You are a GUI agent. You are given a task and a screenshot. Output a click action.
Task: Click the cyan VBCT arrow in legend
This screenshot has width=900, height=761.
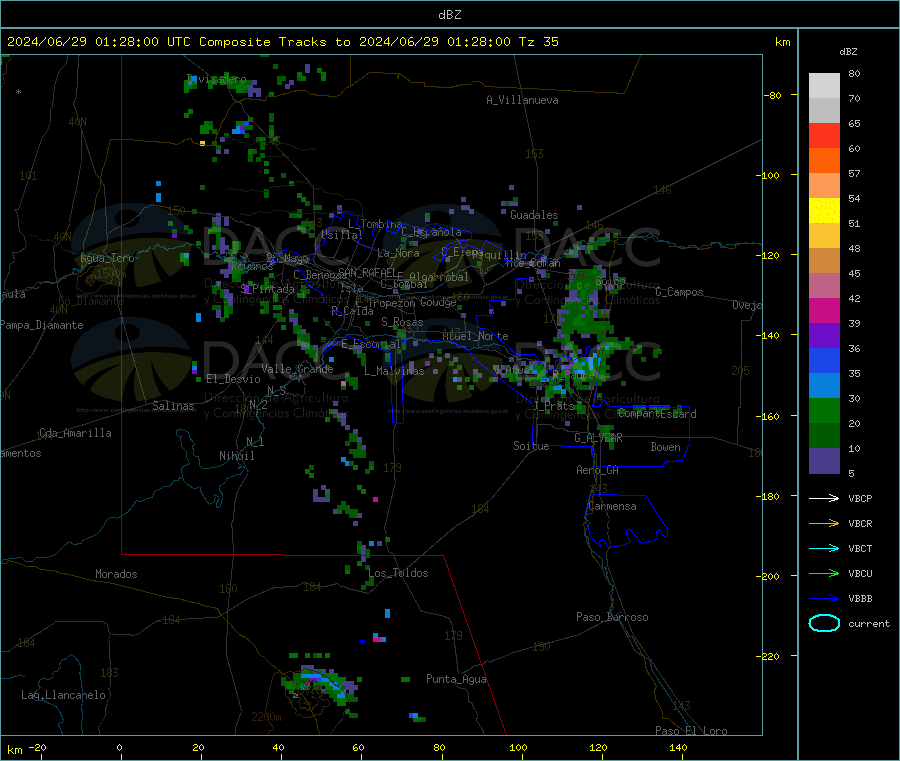[x=824, y=548]
